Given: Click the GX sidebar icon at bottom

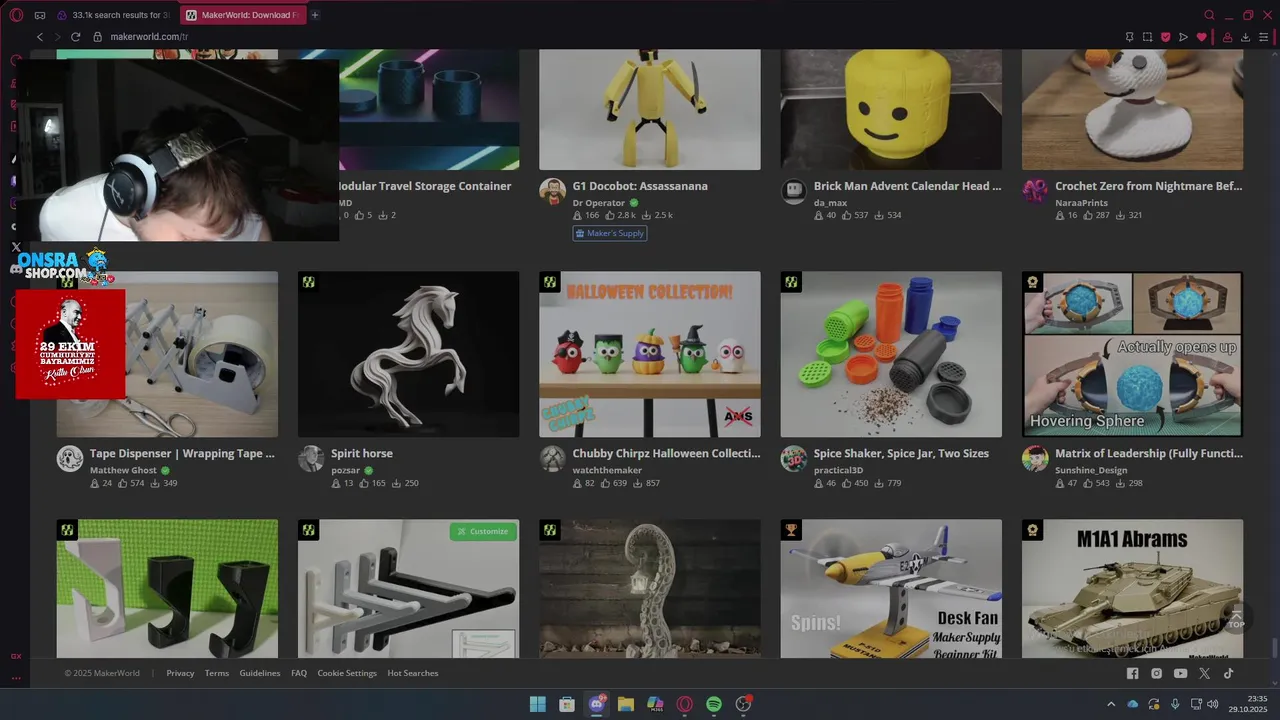Looking at the screenshot, I should 16,656.
